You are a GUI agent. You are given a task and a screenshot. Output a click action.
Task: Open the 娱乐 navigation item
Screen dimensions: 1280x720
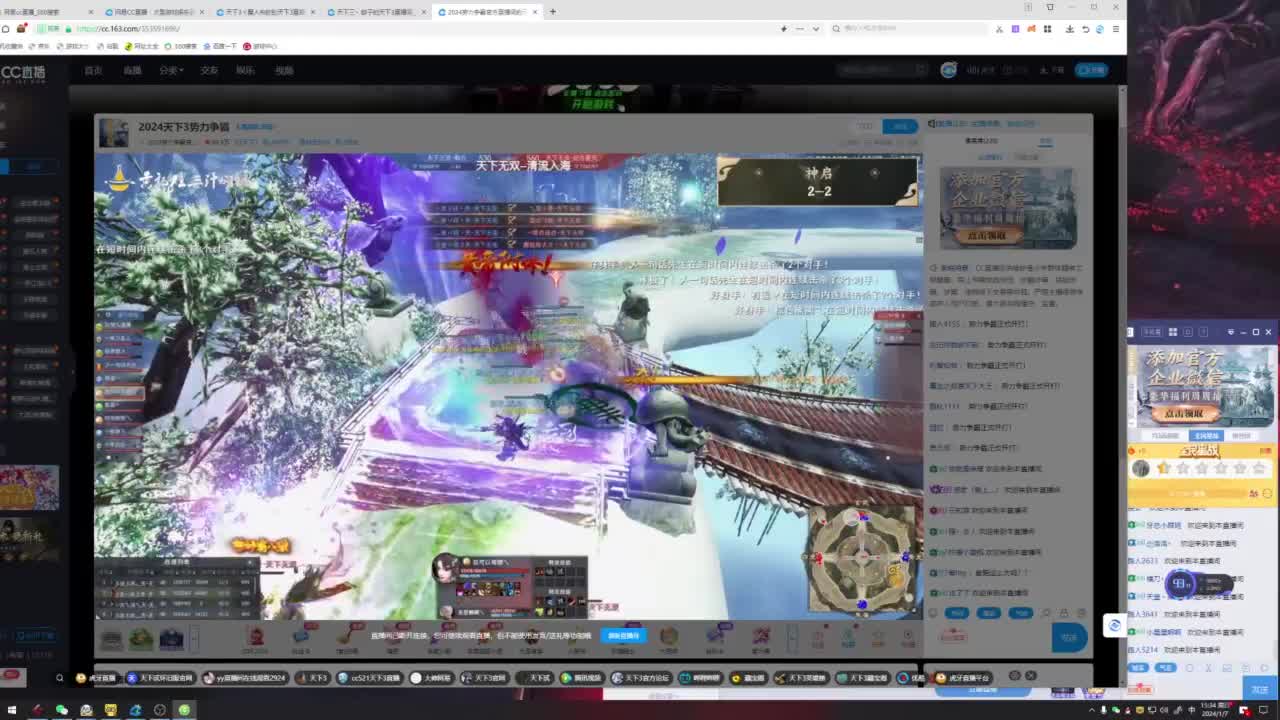pyautogui.click(x=245, y=71)
